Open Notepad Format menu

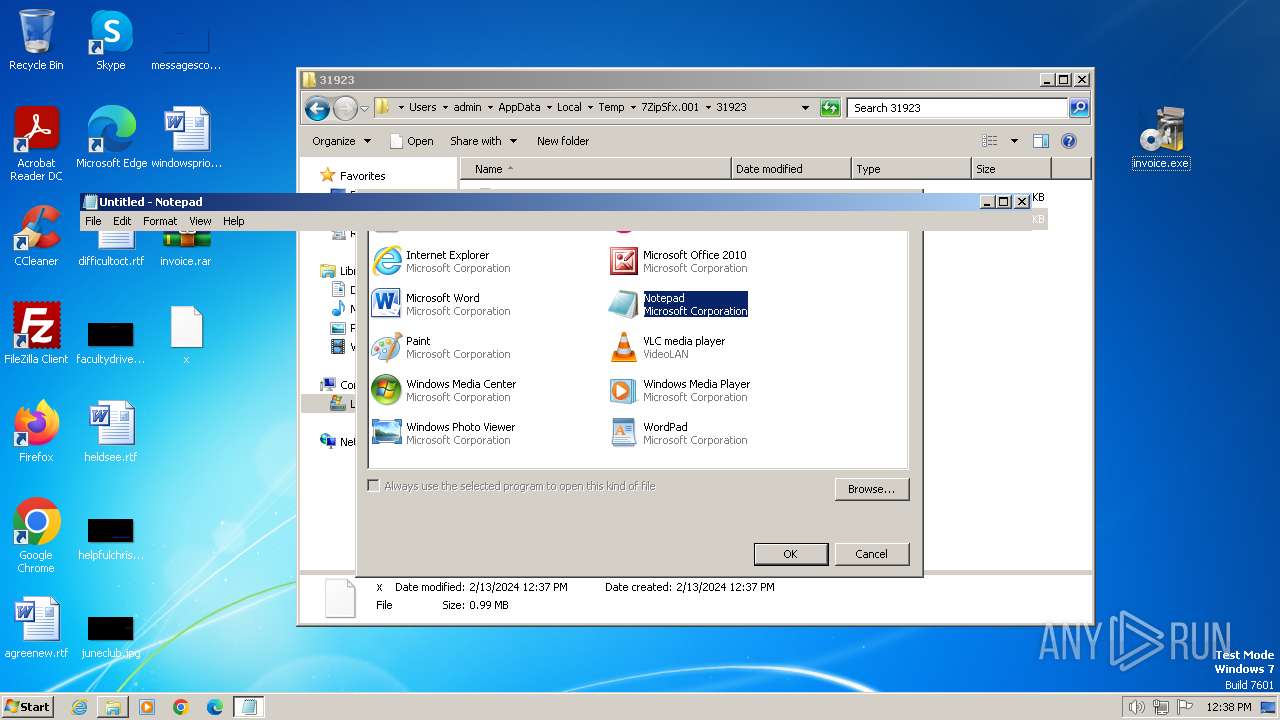(160, 221)
